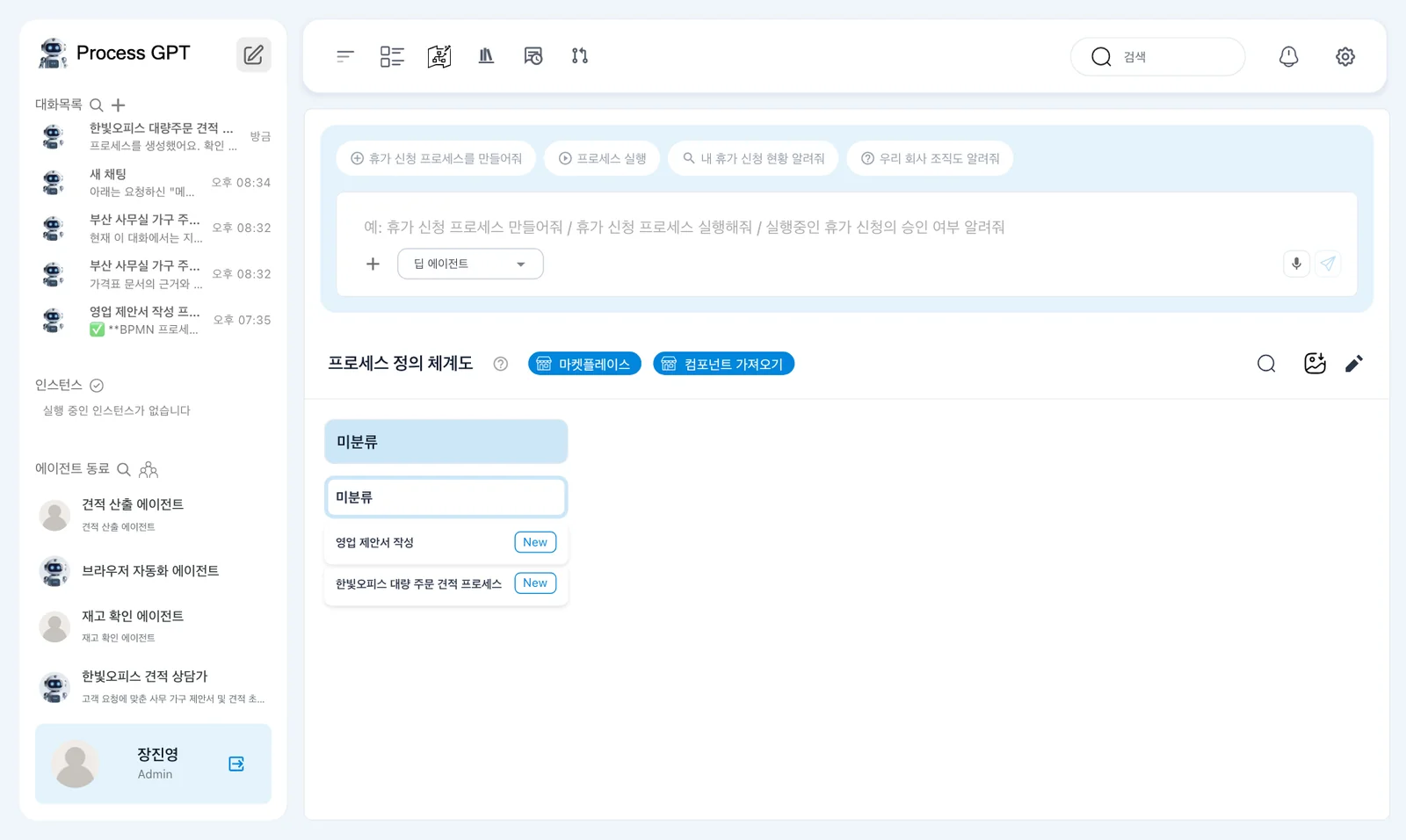Search agent colleagues magnifier icon

tap(124, 469)
